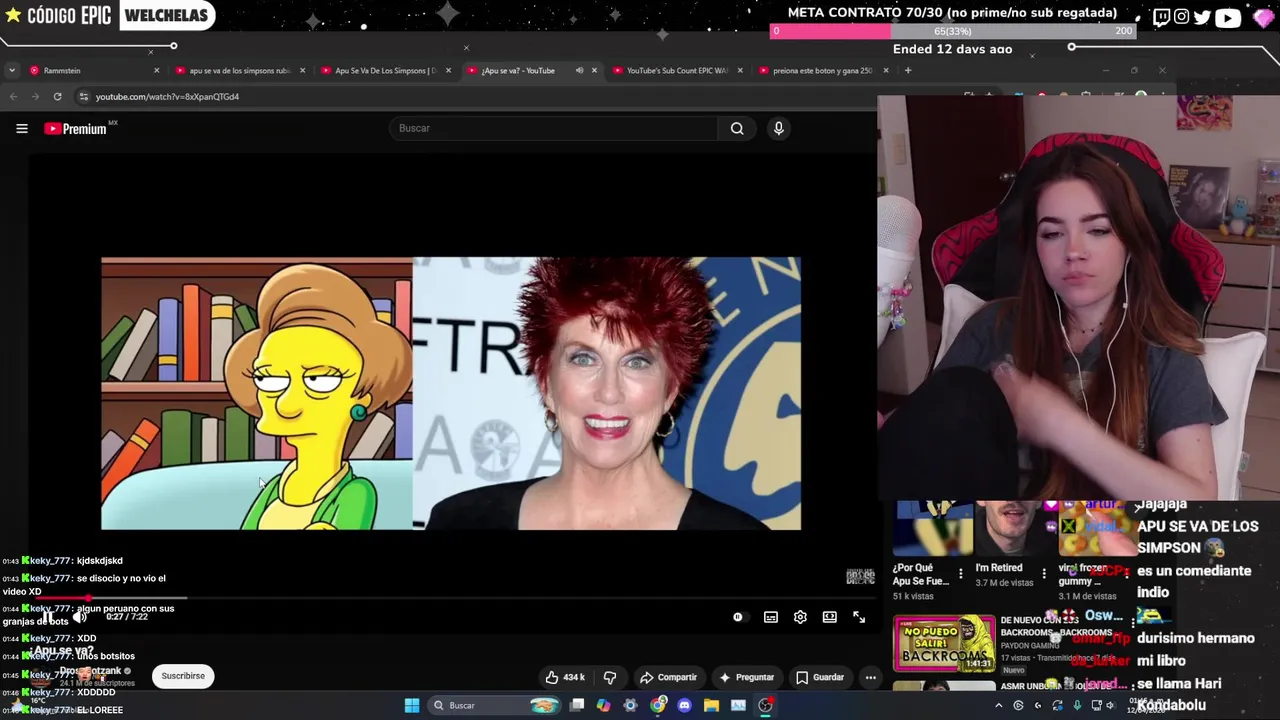Click the Windows taskbar Buscar search box
Viewport: 1280px width, 720px height.
[495, 705]
